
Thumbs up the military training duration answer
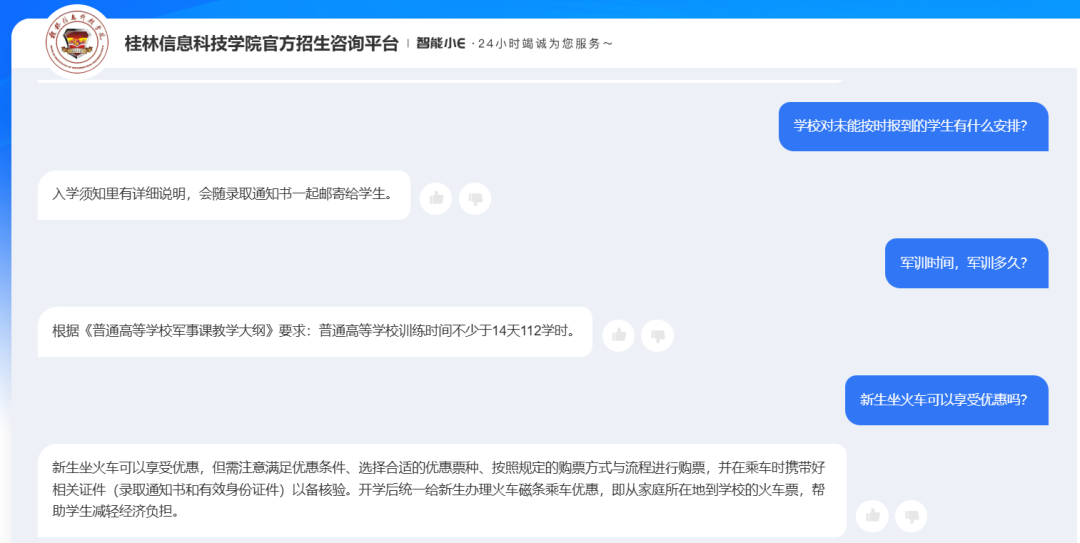(618, 335)
